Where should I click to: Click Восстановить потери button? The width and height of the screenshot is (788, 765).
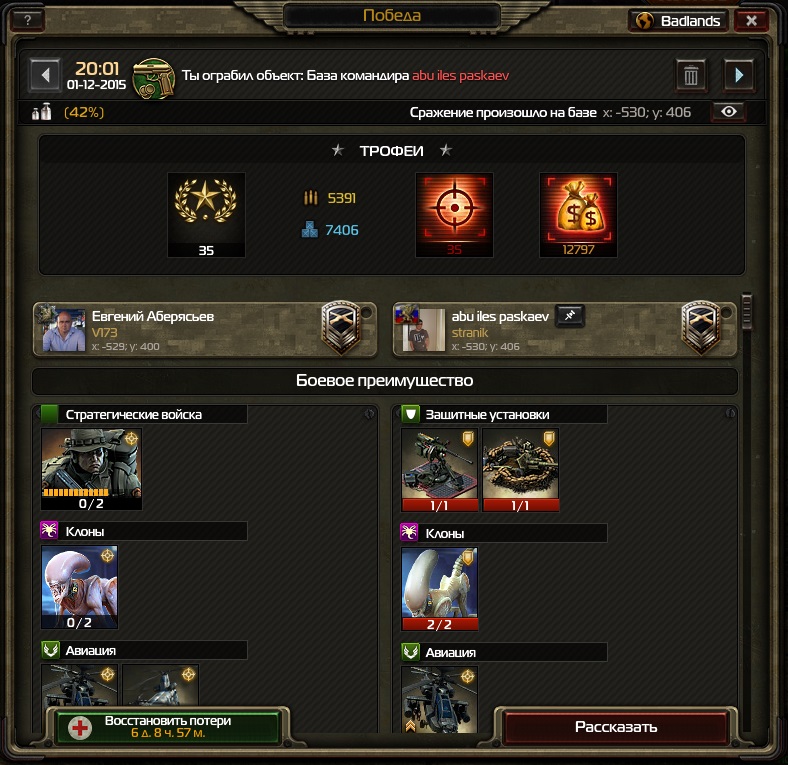[168, 727]
